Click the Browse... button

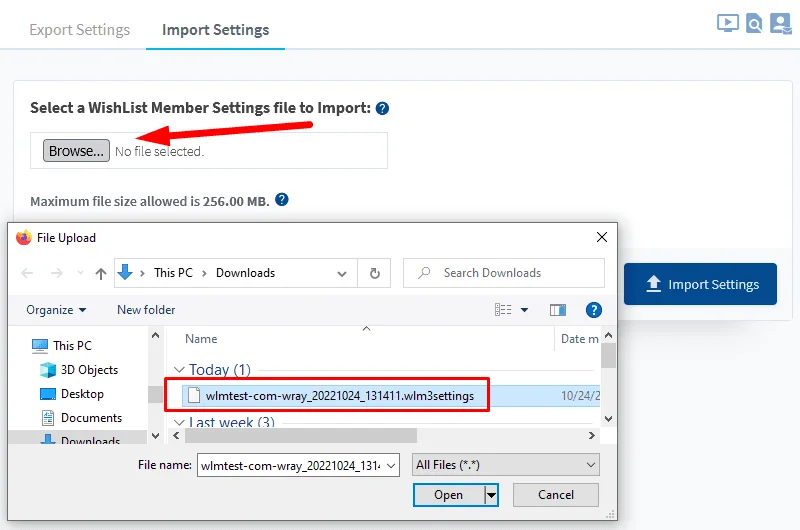(76, 151)
